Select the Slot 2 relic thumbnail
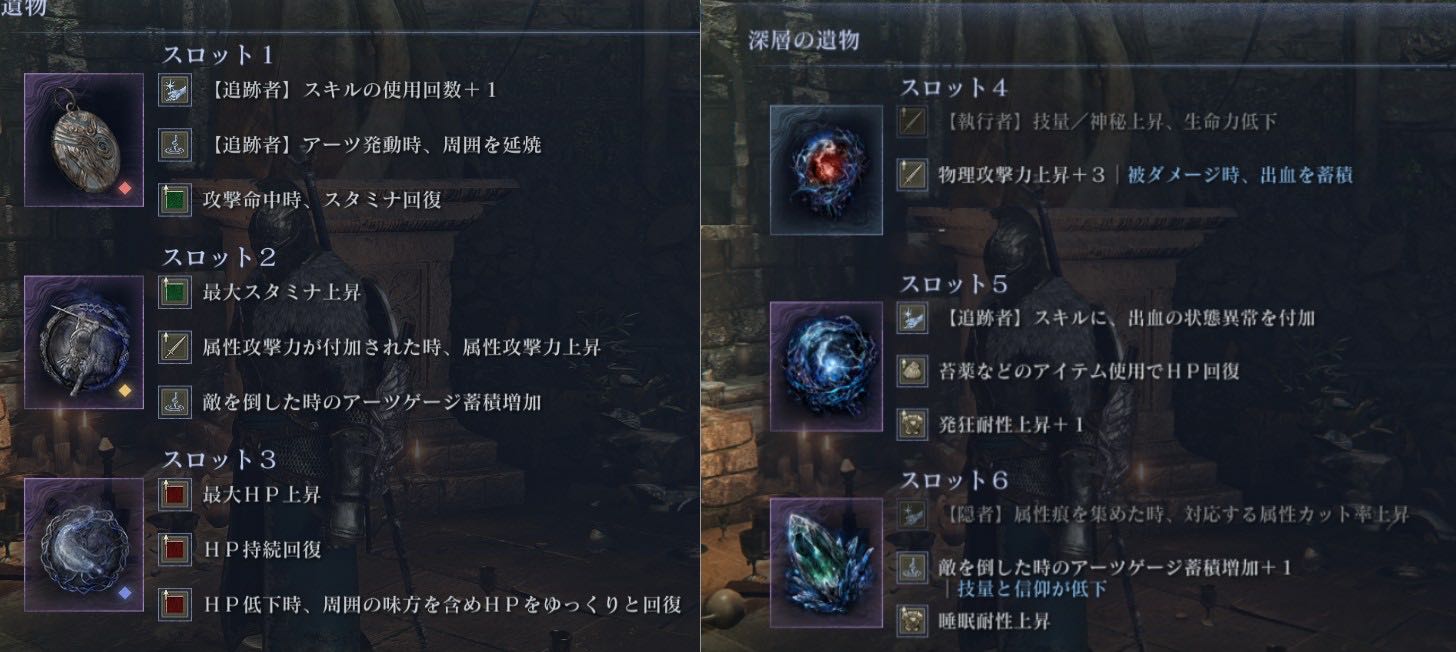 point(84,342)
